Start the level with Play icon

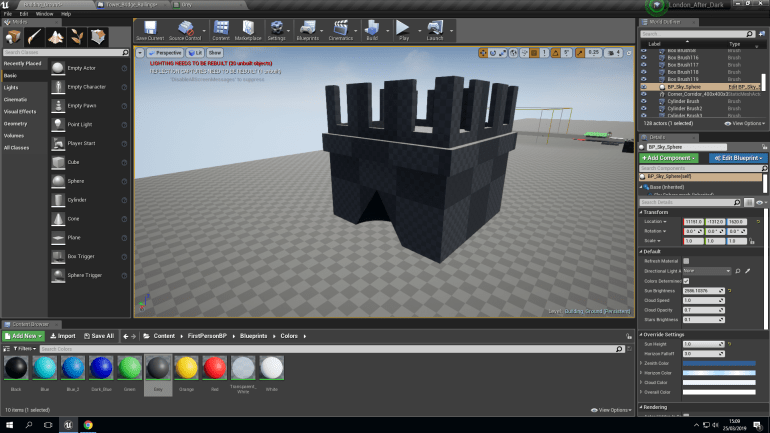tap(403, 28)
